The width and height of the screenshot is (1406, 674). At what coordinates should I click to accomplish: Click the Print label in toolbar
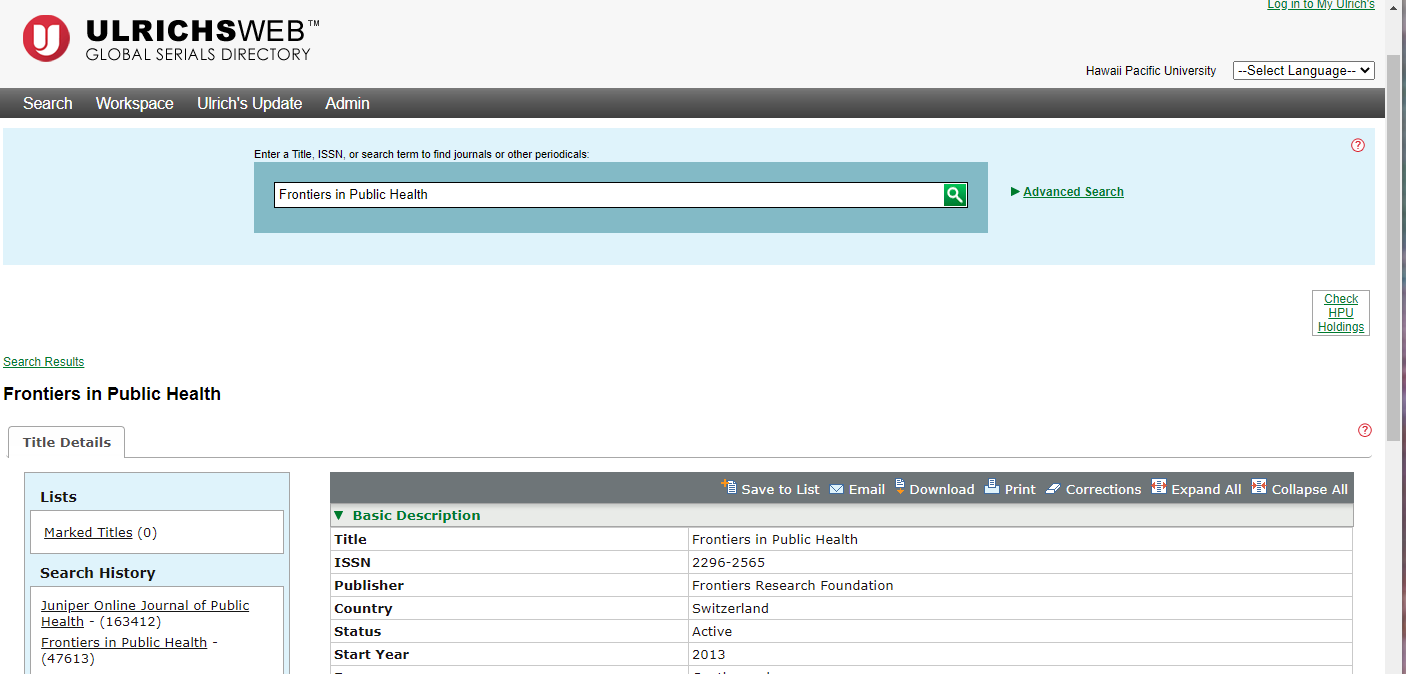pos(1020,490)
